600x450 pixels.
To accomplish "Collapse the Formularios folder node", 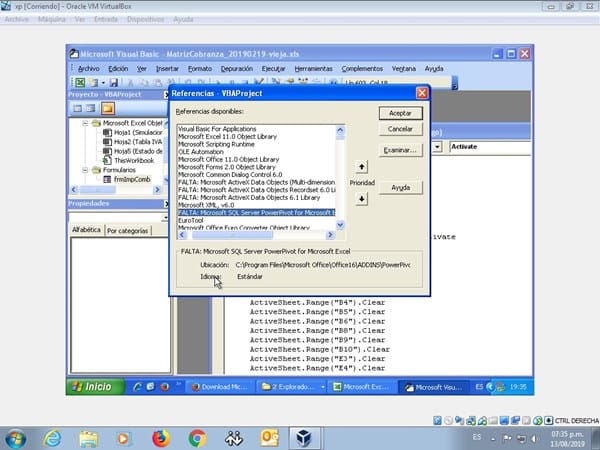I will pyautogui.click(x=83, y=170).
